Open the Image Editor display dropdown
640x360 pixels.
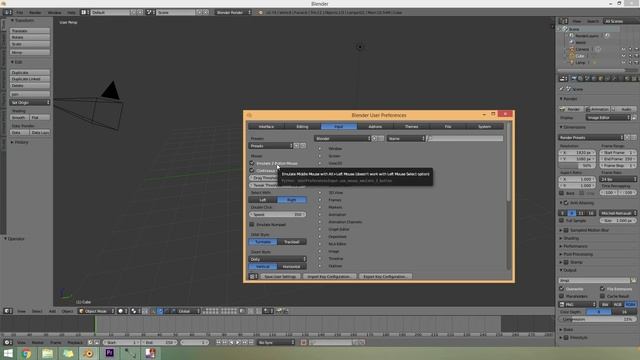point(609,118)
